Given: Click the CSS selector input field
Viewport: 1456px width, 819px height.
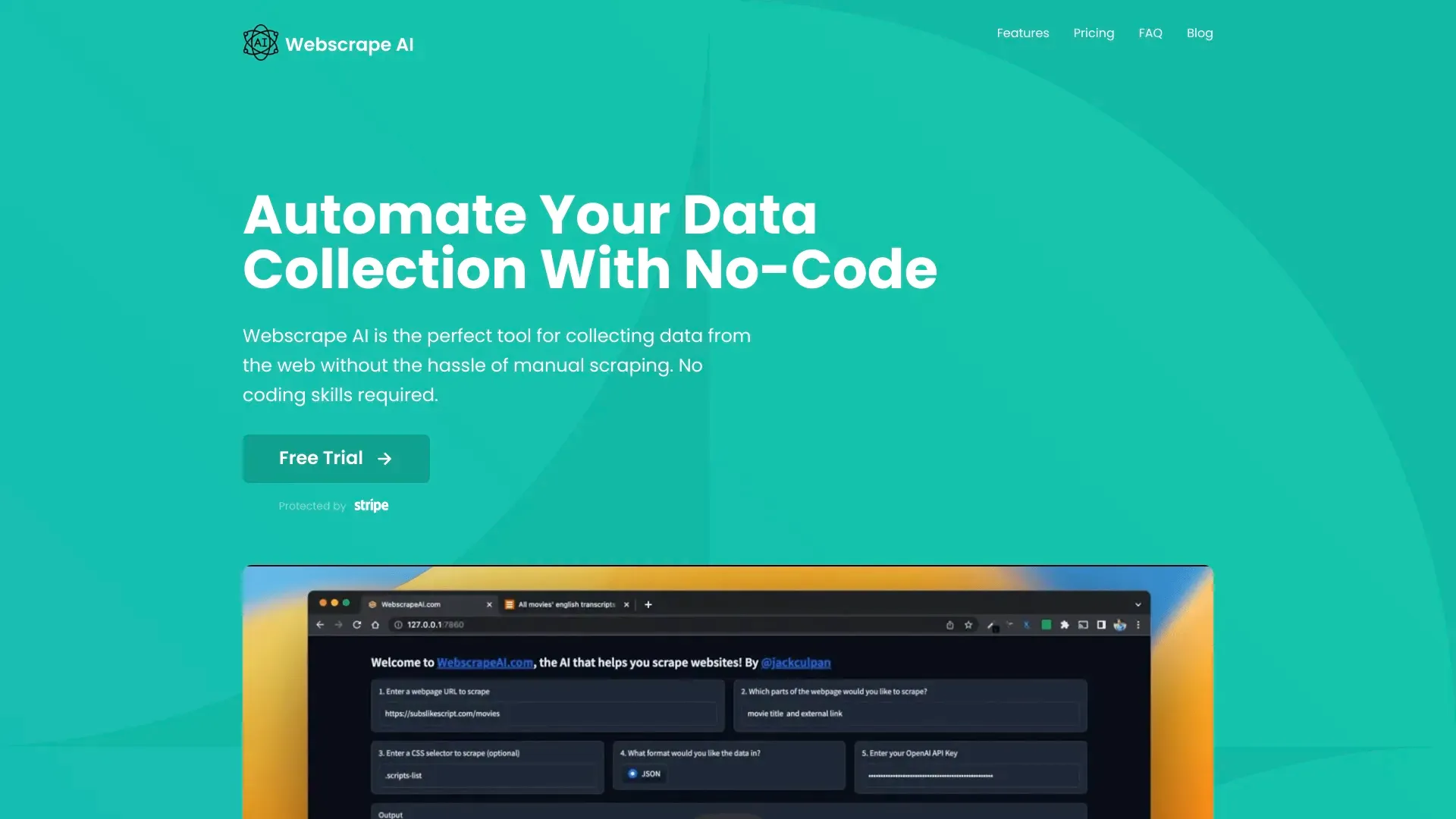Looking at the screenshot, I should 487,776.
